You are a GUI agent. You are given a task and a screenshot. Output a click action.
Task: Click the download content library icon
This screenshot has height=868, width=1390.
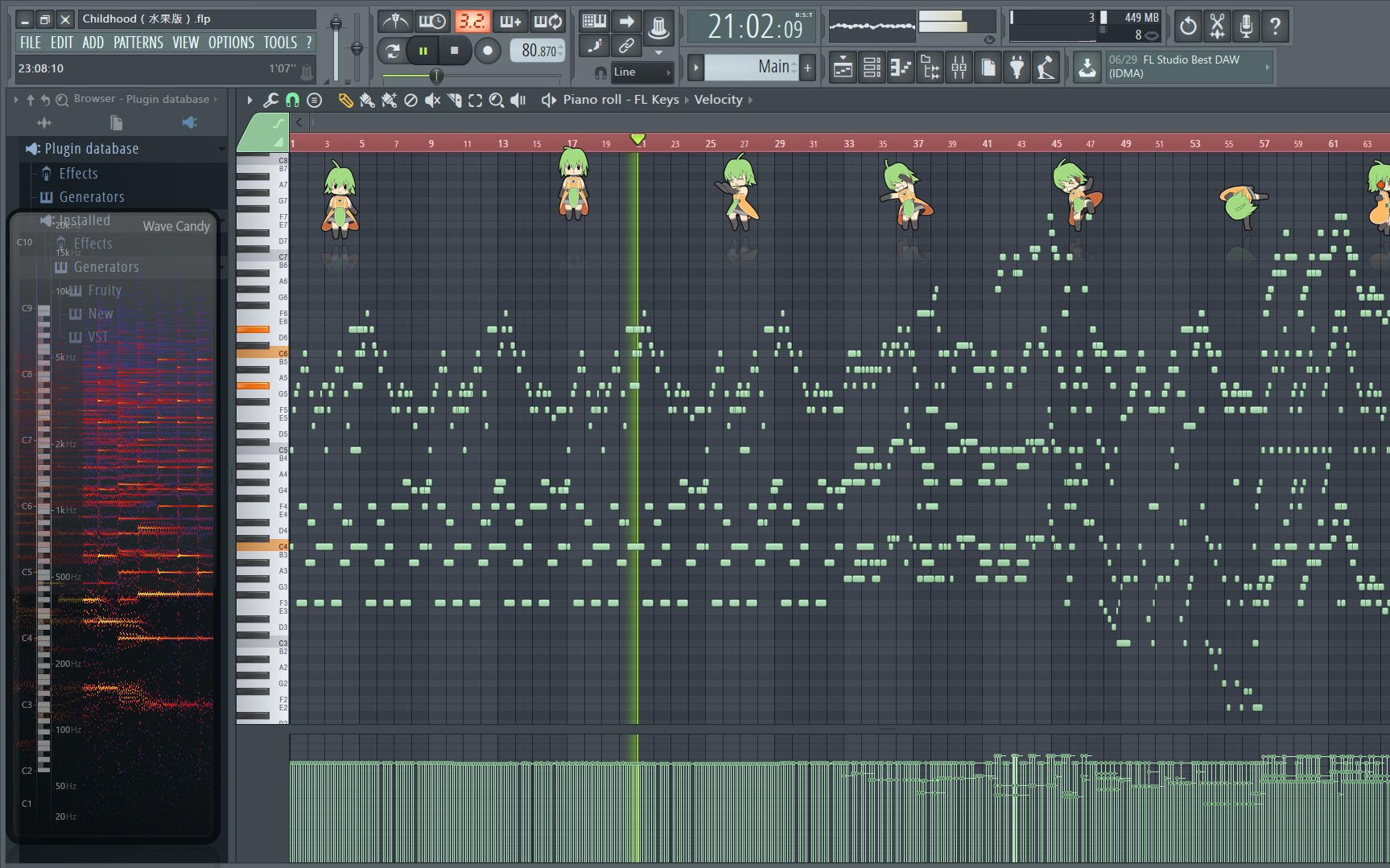[x=1087, y=68]
